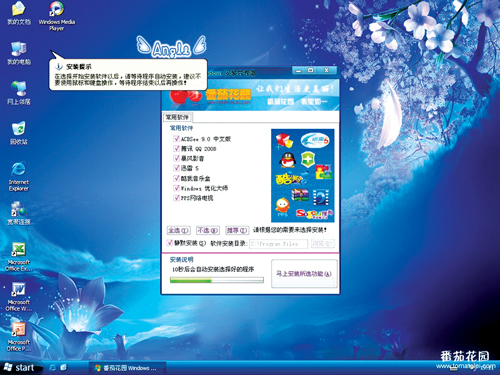The width and height of the screenshot is (500, 375).
Task: Uncheck the PPS网络电视 checkbox
Action: (176, 198)
